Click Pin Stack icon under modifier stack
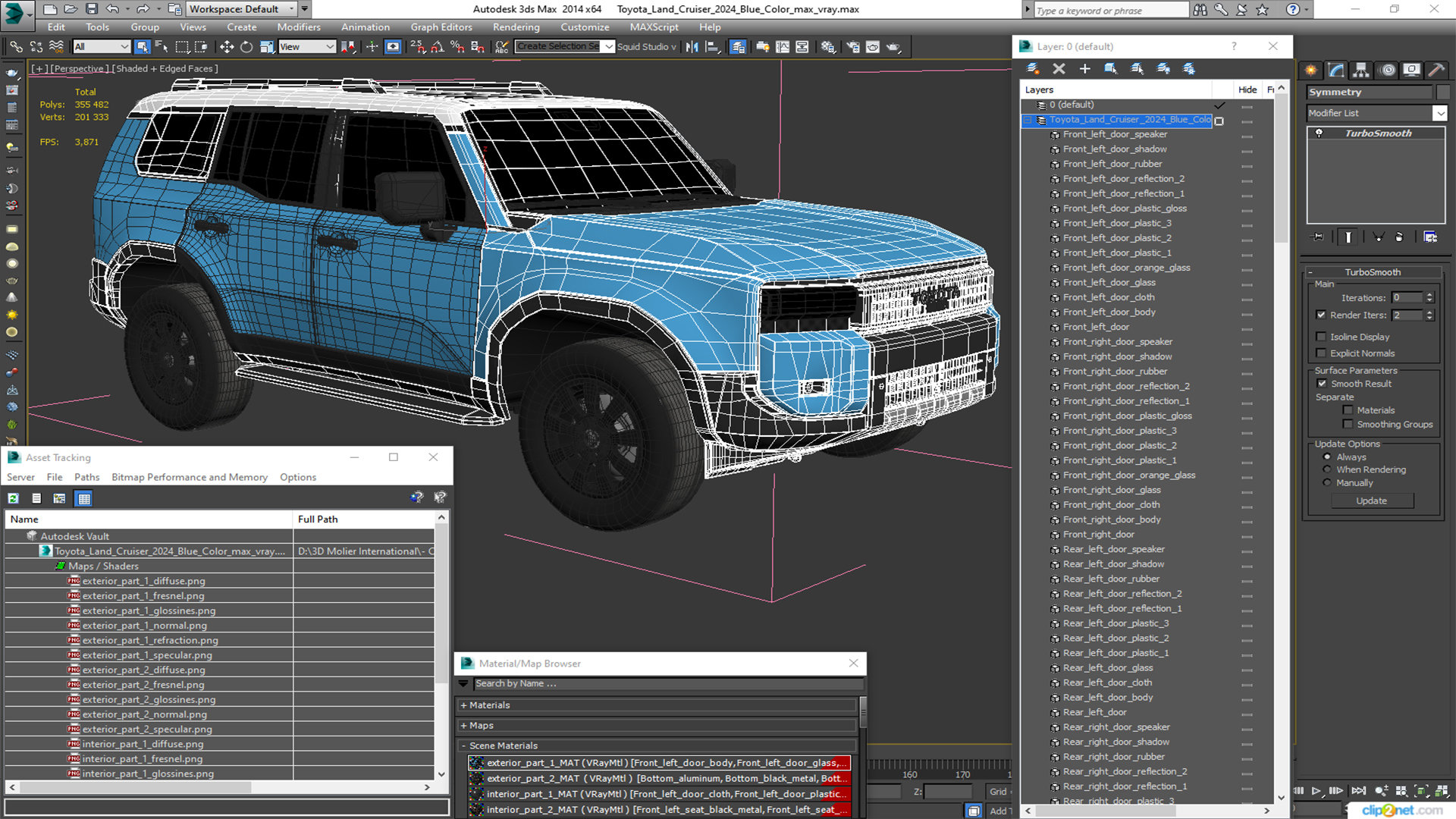Screen dimensions: 1456x819 pyautogui.click(x=1318, y=237)
